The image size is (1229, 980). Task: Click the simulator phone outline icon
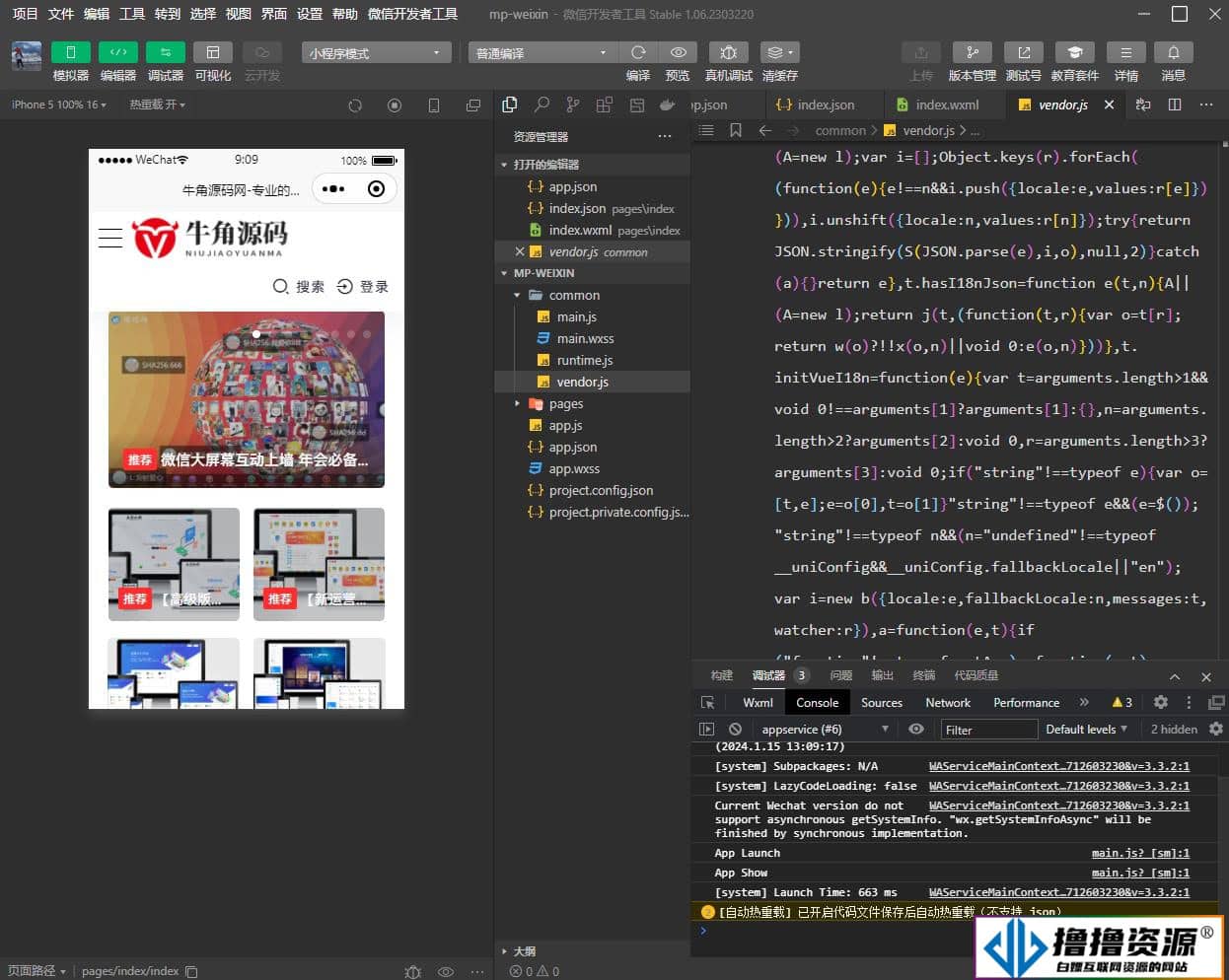[x=434, y=105]
